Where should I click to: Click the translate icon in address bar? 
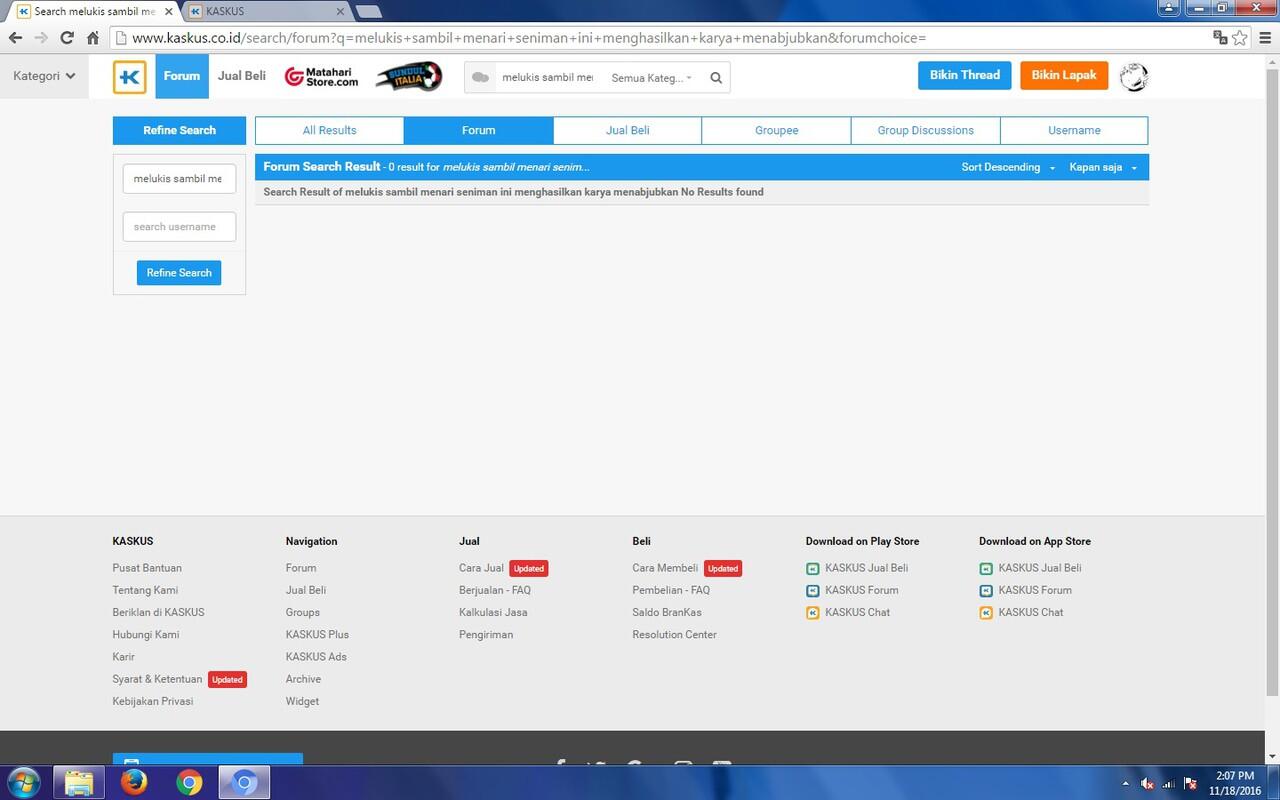tap(1220, 38)
